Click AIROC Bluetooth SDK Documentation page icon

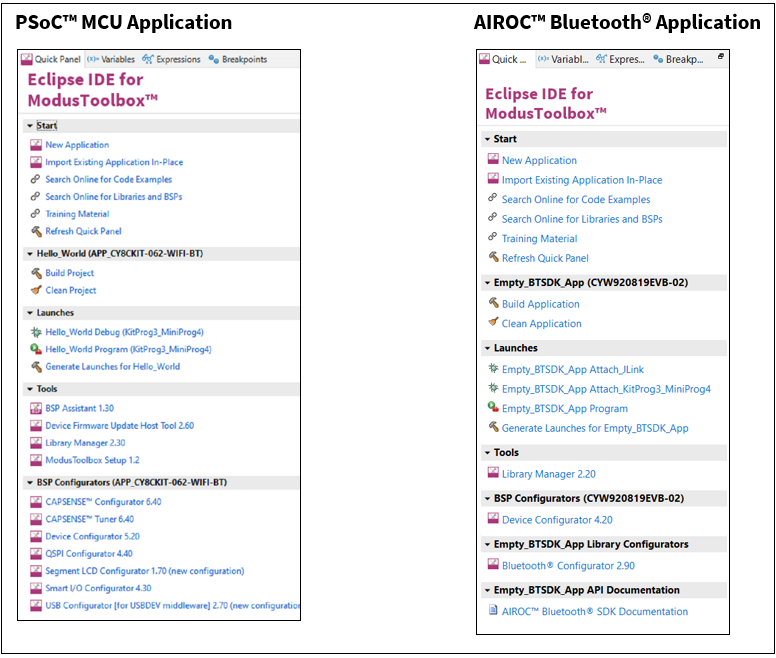pos(493,610)
